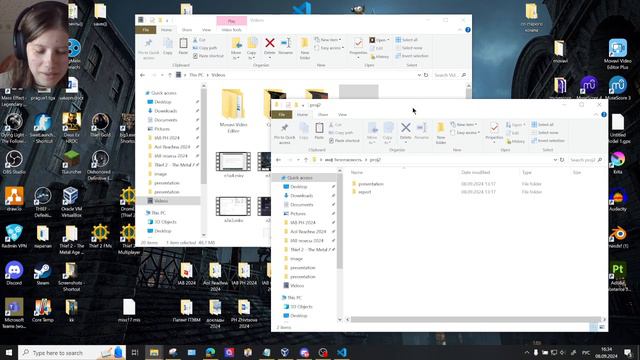Click the horizontal scrollbar in proj2 window

point(476,319)
